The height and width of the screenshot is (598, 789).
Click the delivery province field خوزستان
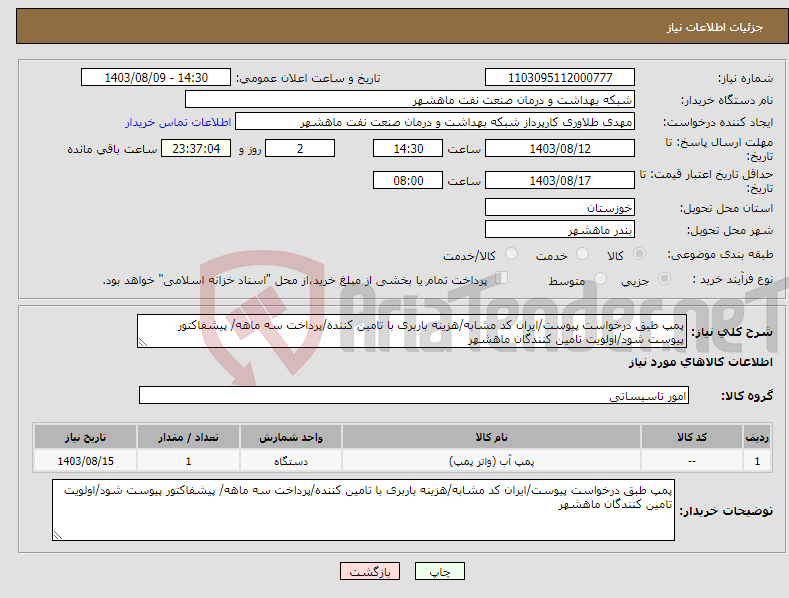coord(560,207)
